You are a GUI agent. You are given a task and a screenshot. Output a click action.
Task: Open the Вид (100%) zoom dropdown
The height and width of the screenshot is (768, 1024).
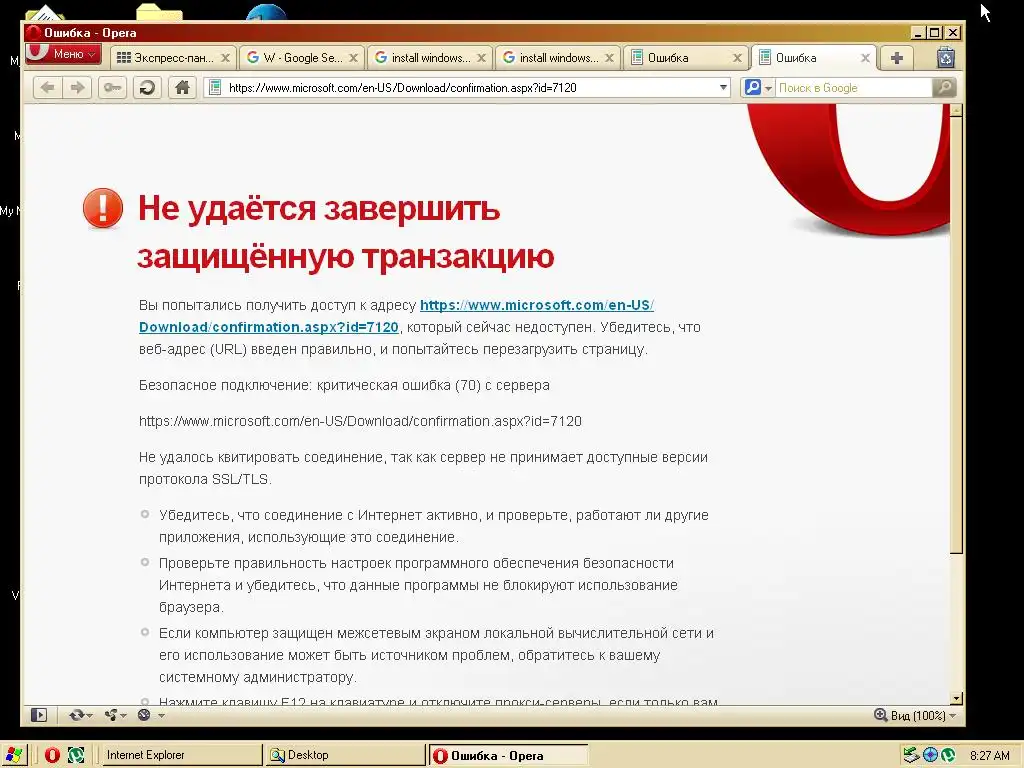tap(923, 716)
